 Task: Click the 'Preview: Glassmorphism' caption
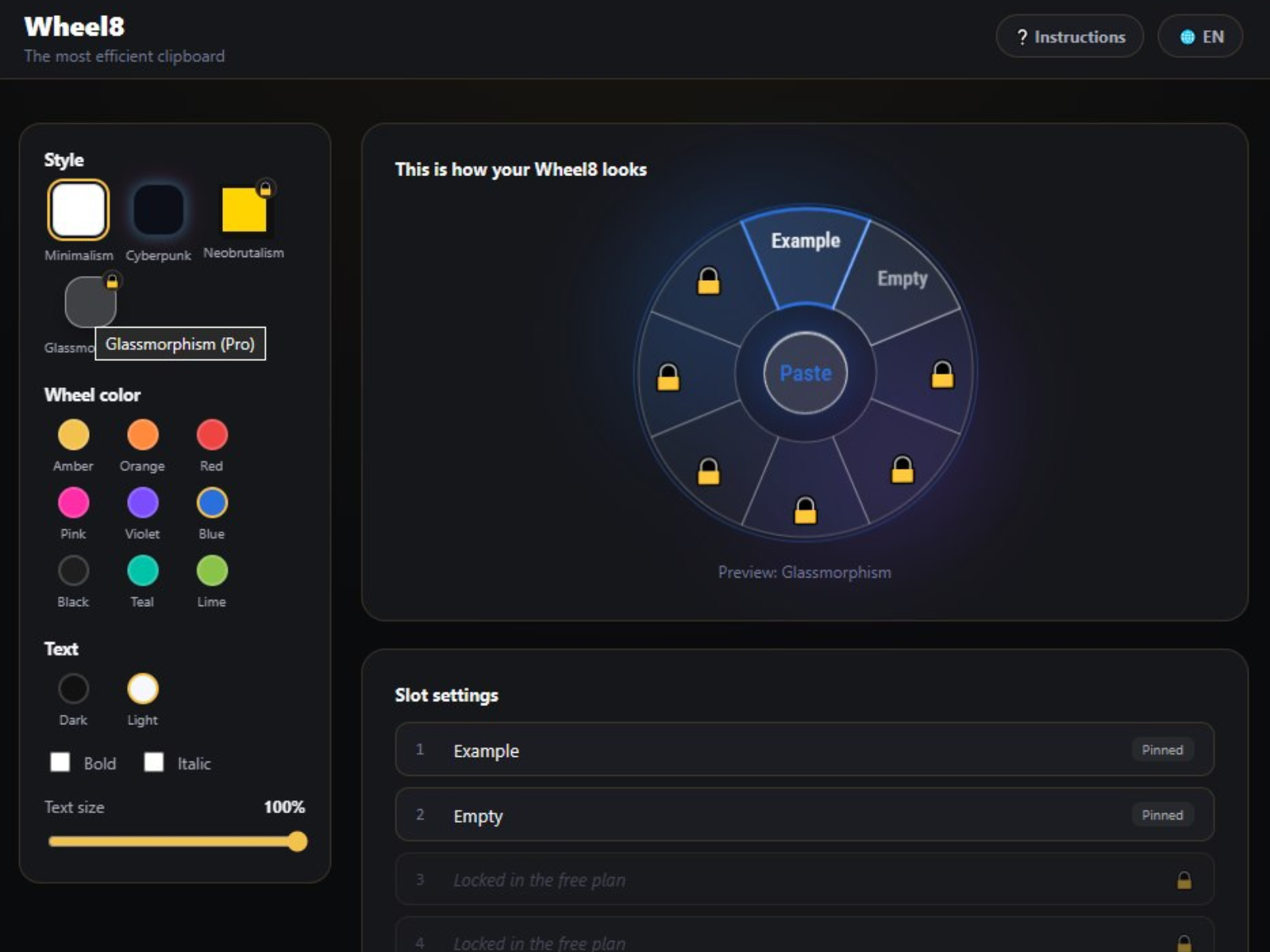tap(805, 572)
